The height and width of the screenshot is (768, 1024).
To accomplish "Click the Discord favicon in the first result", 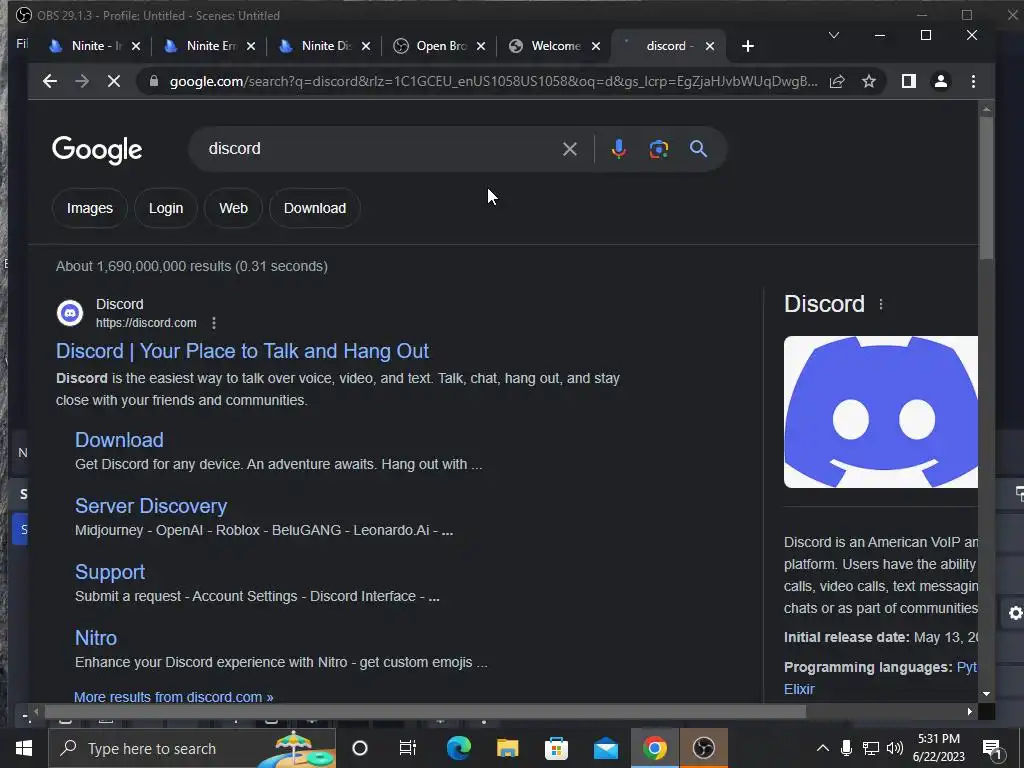I will 70,313.
